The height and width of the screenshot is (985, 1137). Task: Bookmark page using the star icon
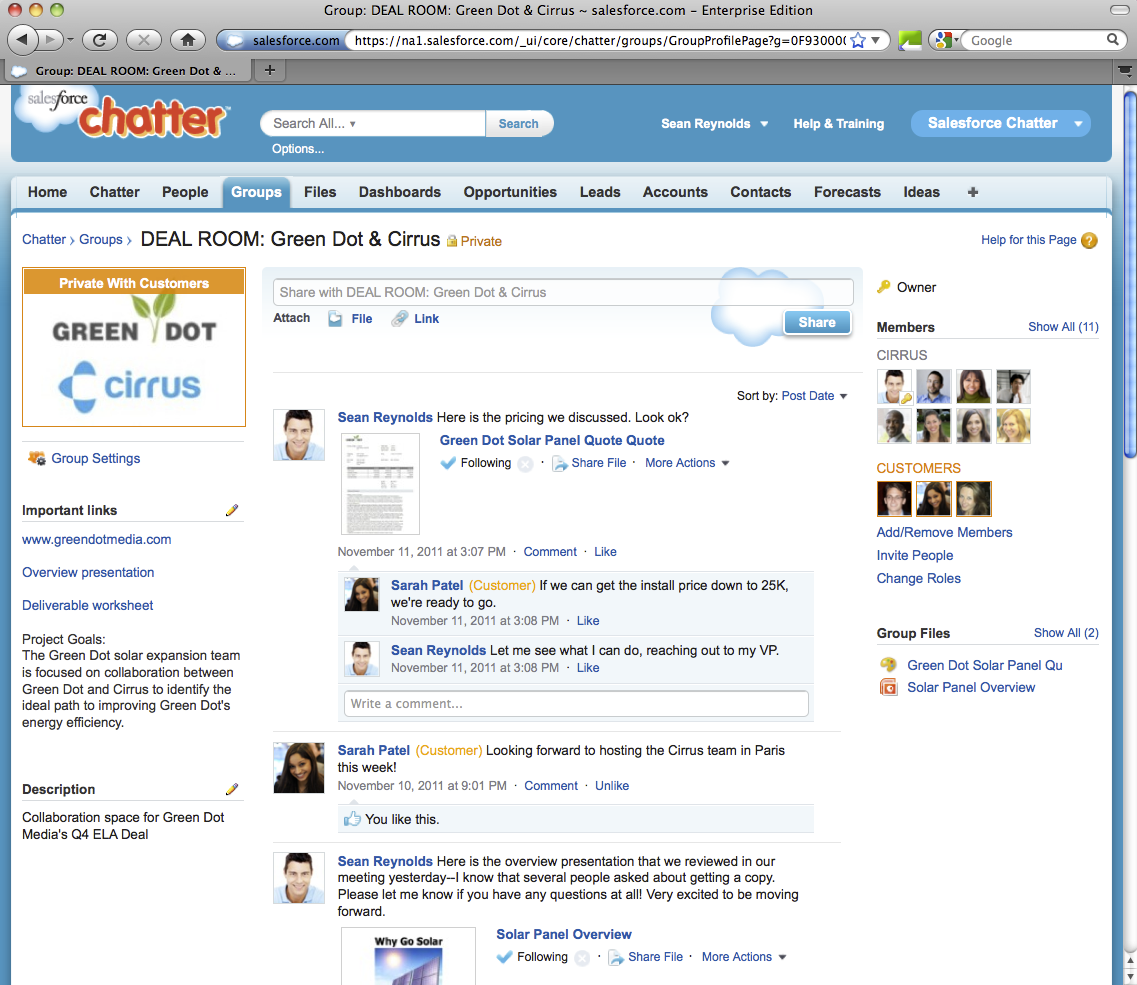coord(858,41)
